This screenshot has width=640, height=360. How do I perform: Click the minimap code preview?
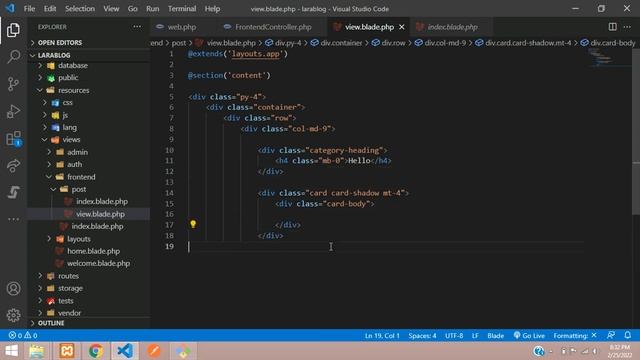[602, 58]
